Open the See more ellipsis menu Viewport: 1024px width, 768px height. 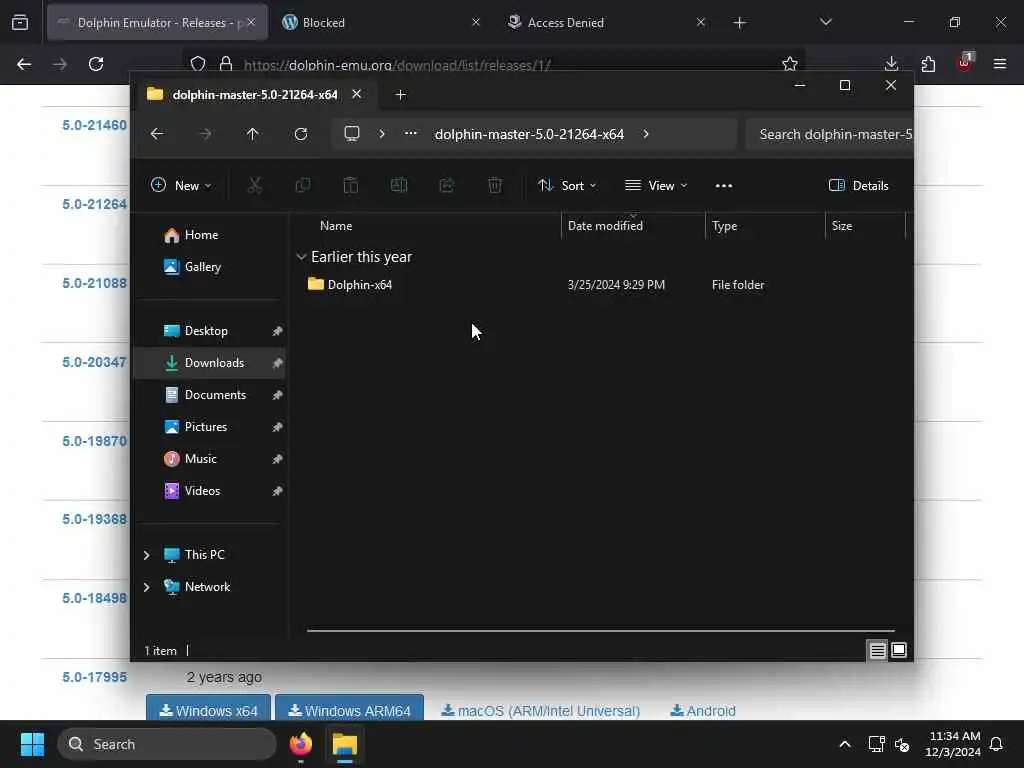(724, 185)
